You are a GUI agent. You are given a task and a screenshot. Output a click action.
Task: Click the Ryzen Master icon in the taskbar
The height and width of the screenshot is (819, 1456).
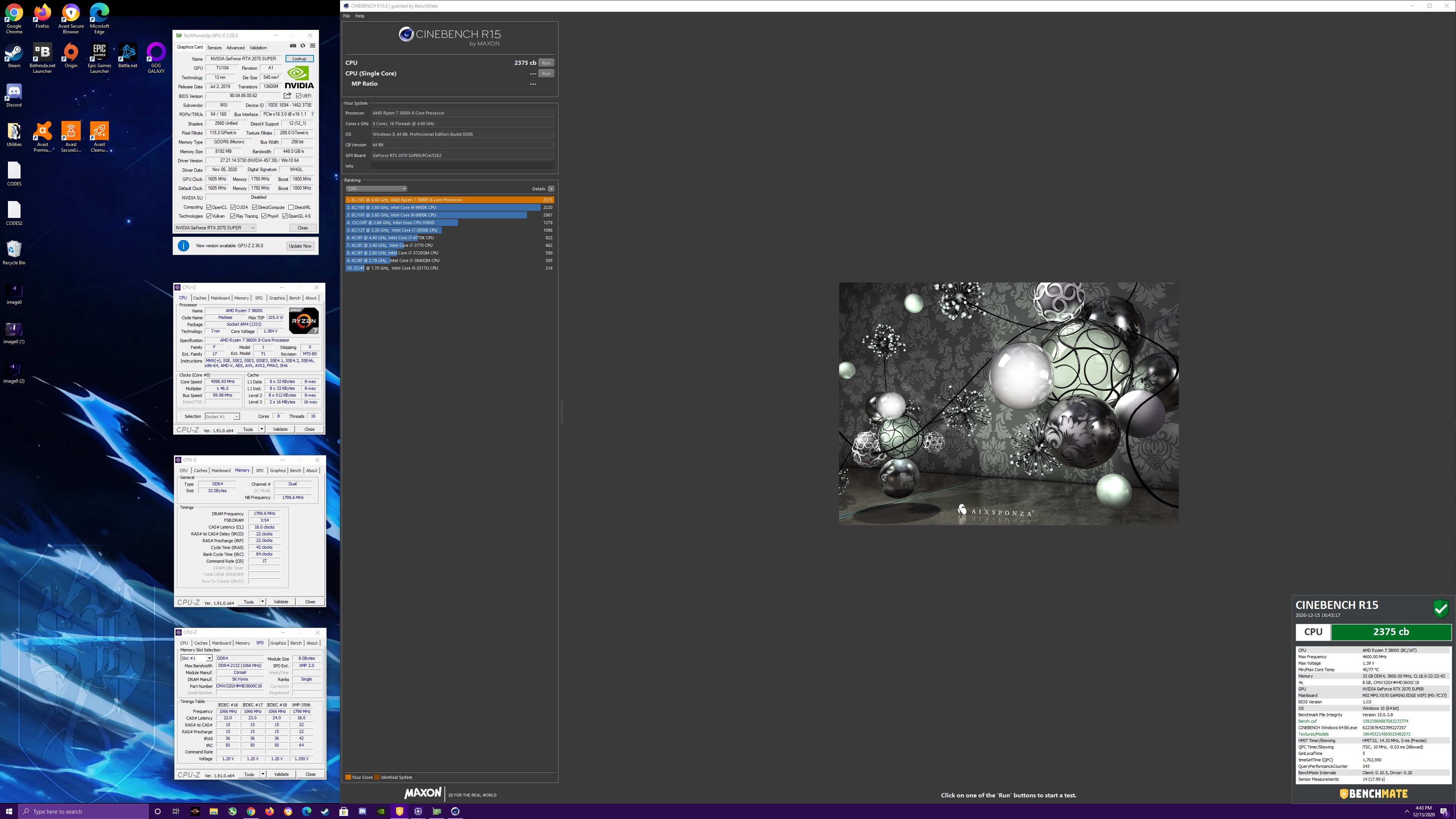click(x=195, y=811)
